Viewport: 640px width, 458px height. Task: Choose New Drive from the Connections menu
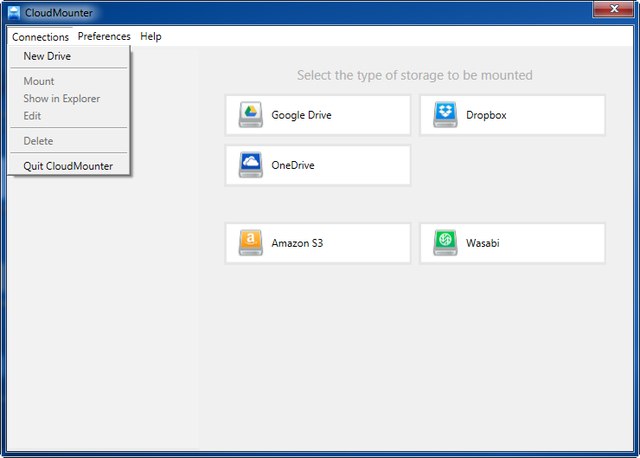pyautogui.click(x=47, y=57)
